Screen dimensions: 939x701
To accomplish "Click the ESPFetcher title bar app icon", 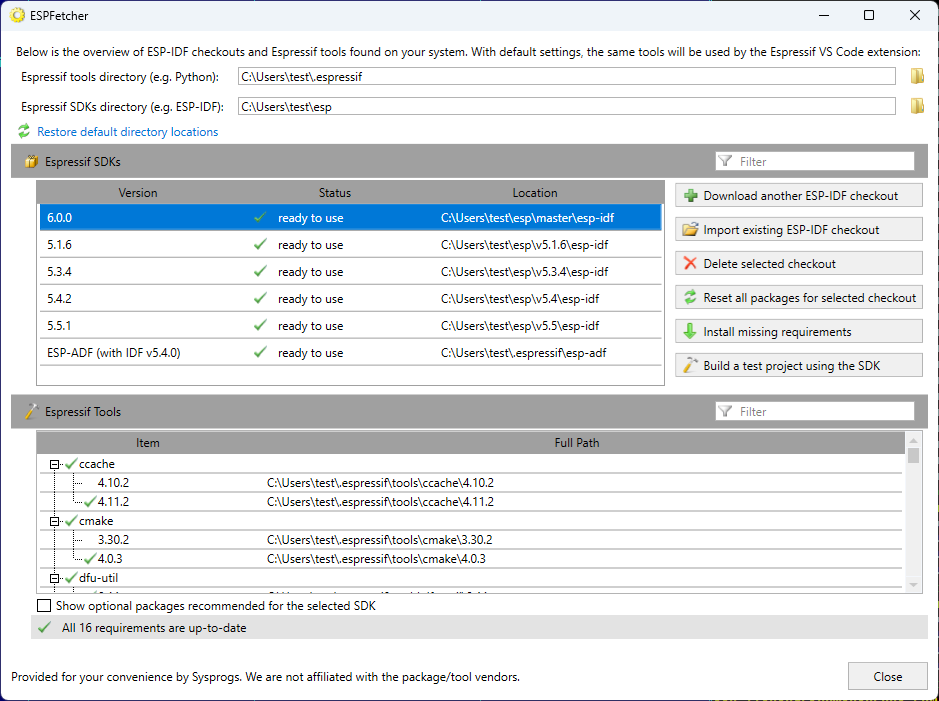I will [x=17, y=16].
